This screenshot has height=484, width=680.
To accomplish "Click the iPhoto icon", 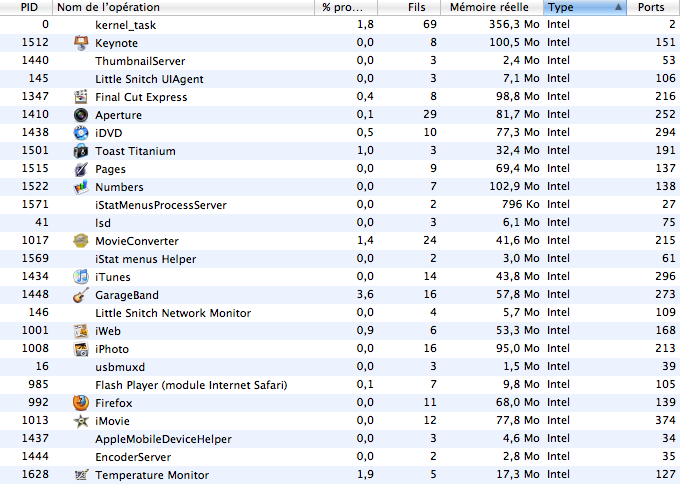I will coord(81,349).
